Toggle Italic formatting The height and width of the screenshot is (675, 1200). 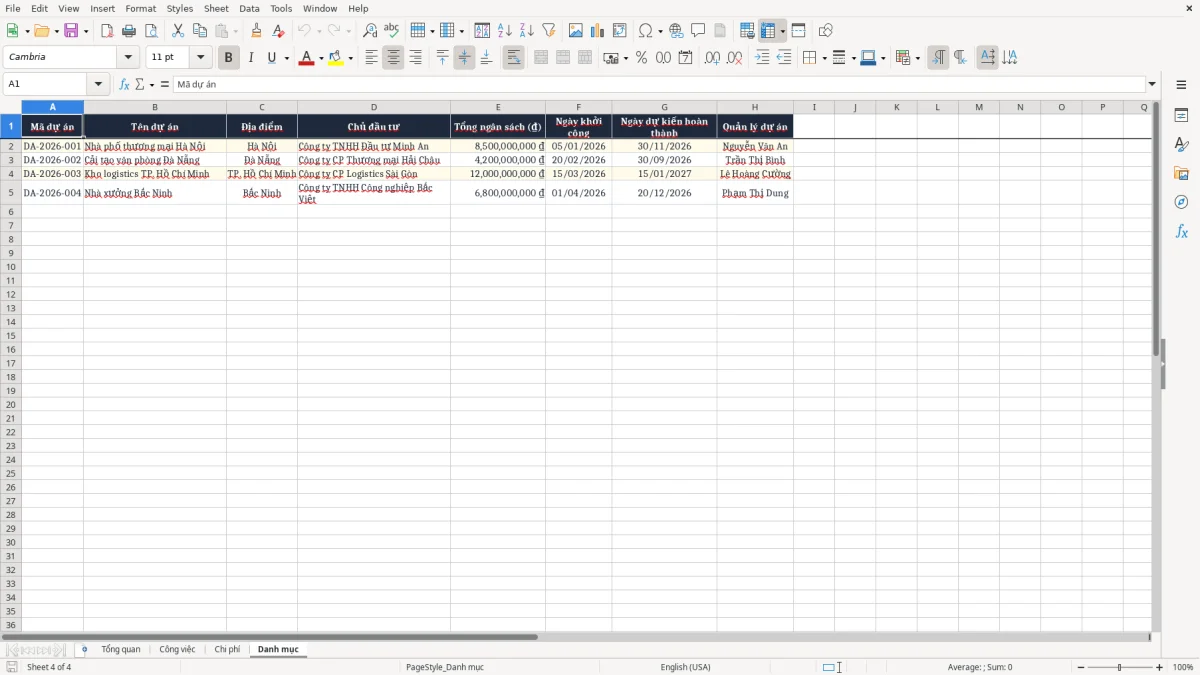coord(251,58)
